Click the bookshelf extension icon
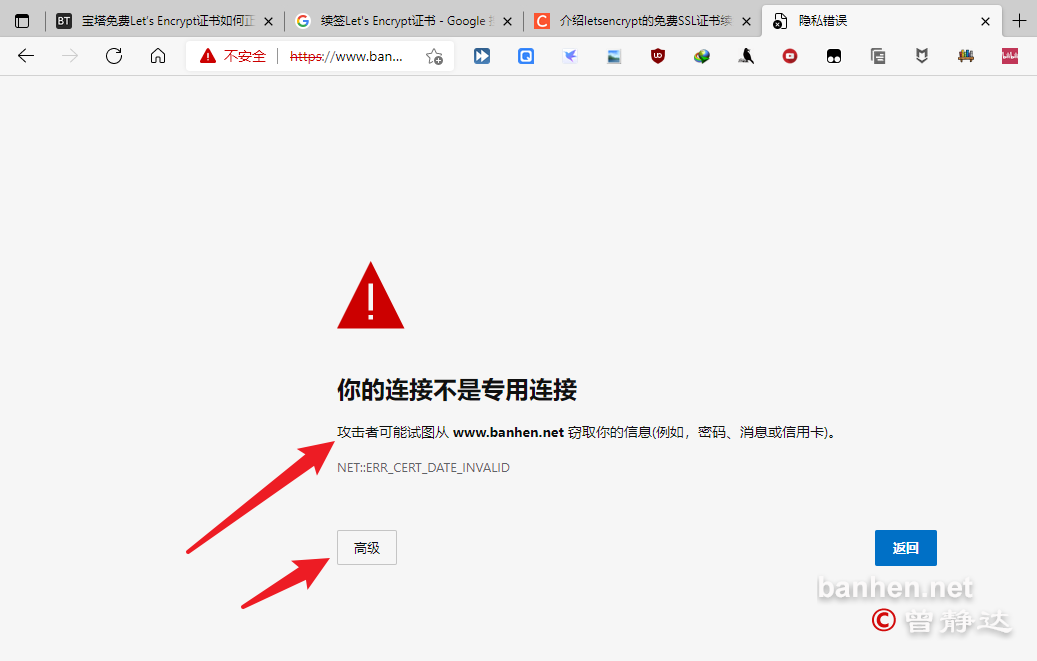This screenshot has height=661, width=1037. pyautogui.click(x=966, y=56)
